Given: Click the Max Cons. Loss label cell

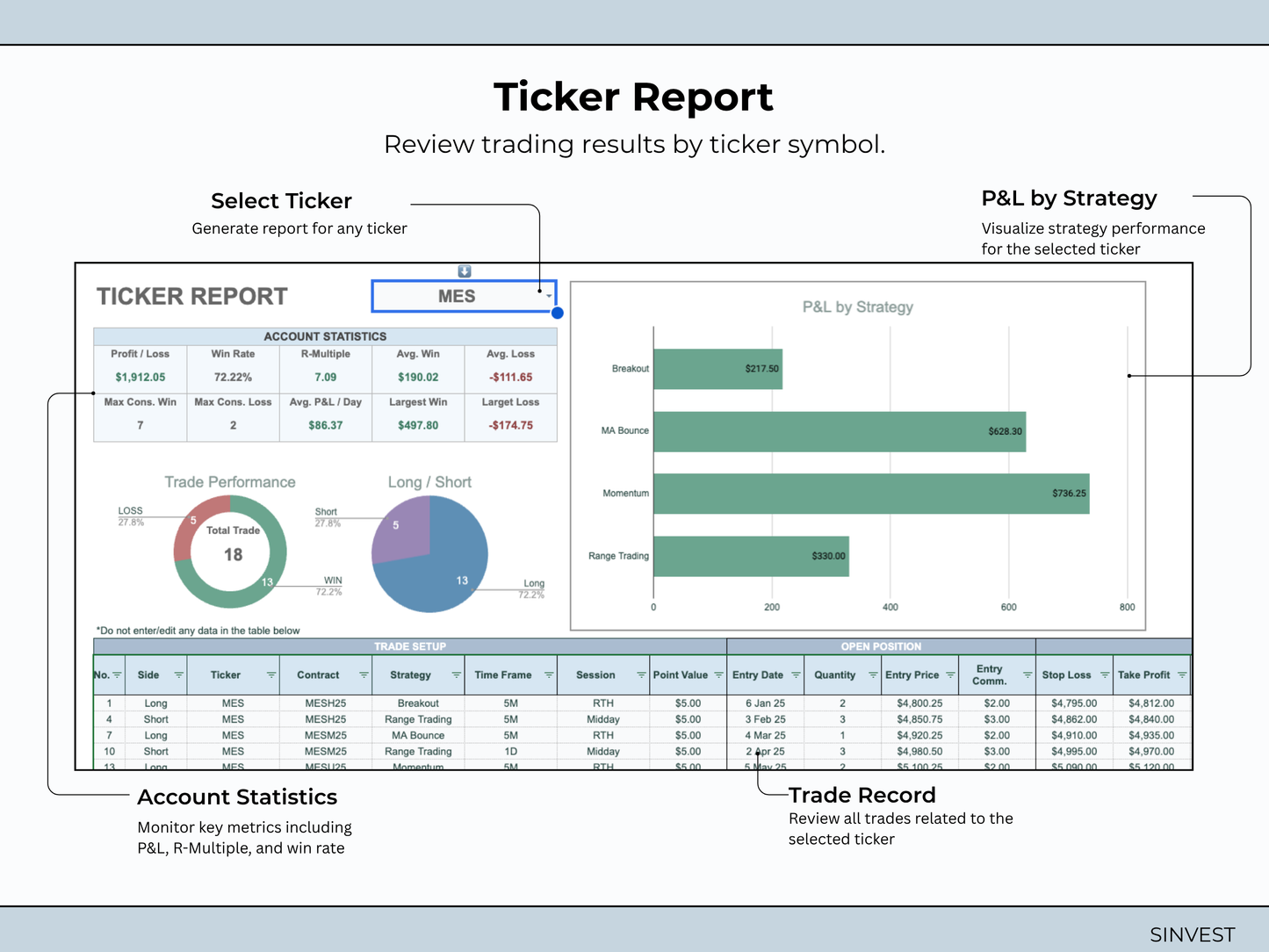Looking at the screenshot, I should [x=233, y=402].
